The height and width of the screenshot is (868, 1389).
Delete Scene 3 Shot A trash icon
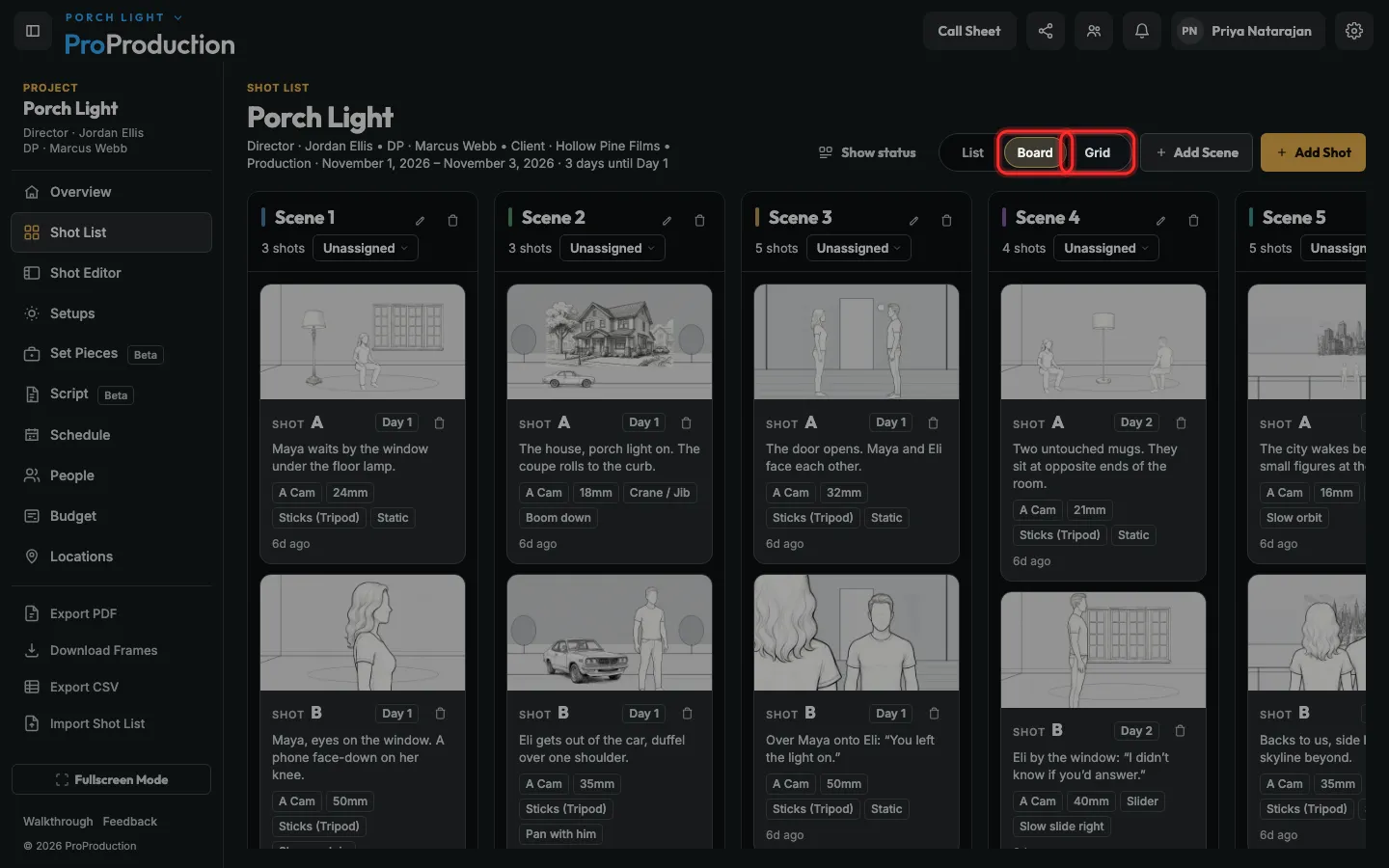tap(934, 422)
